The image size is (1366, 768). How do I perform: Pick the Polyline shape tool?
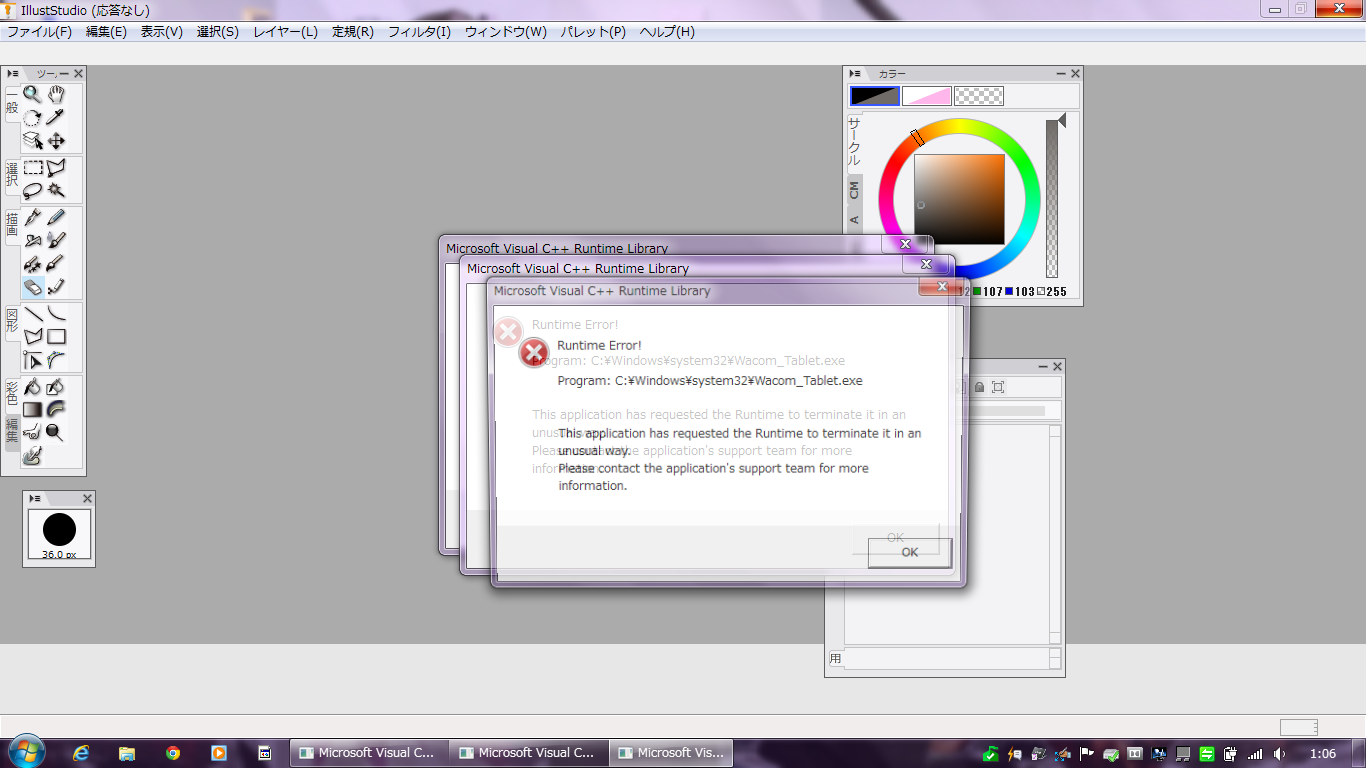point(33,337)
